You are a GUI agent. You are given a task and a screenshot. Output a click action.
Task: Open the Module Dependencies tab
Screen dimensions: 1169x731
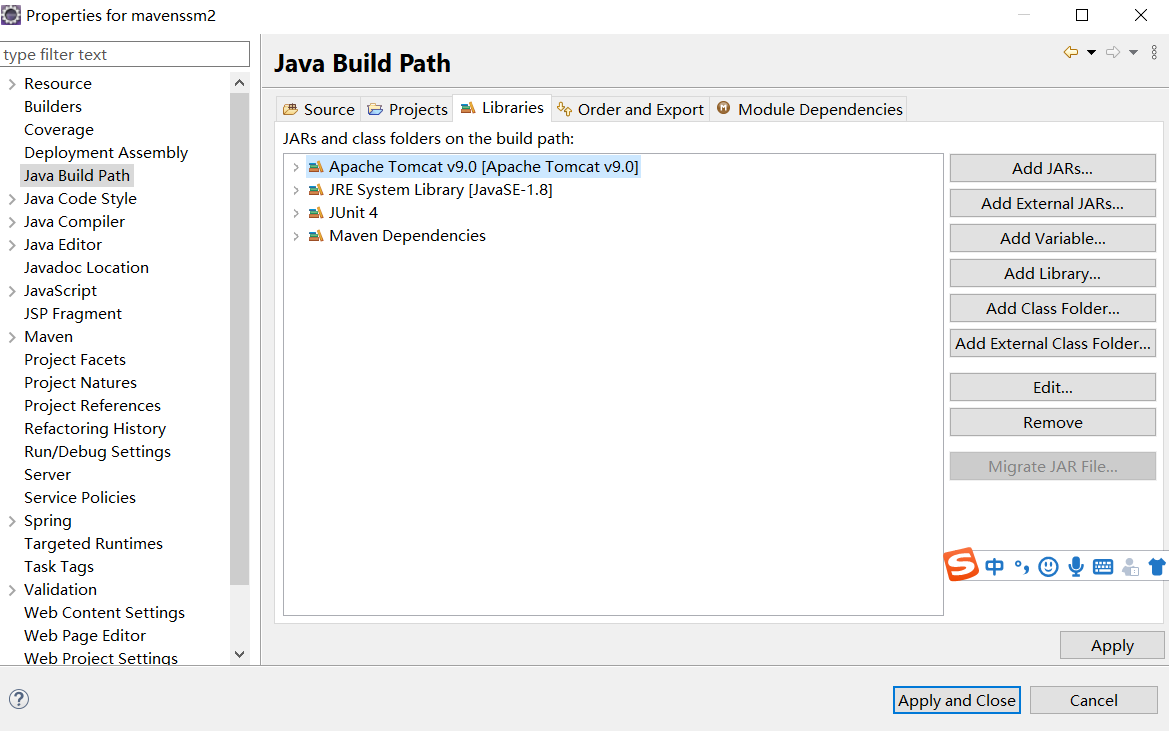pos(809,110)
